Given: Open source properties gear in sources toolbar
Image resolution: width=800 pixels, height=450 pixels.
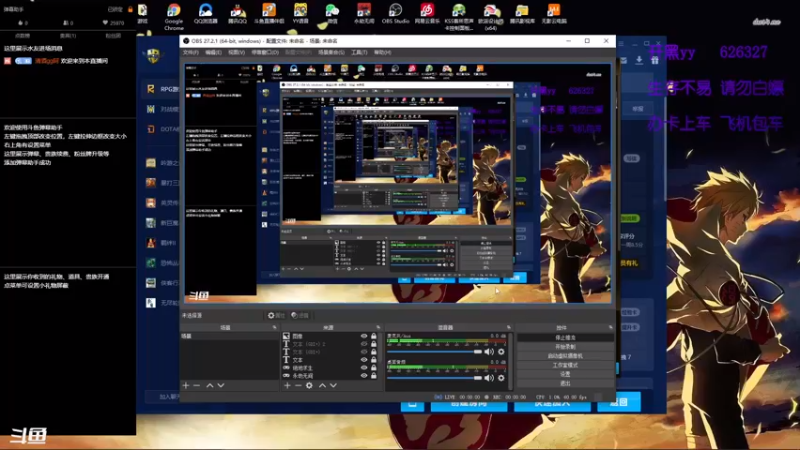Looking at the screenshot, I should click(309, 386).
